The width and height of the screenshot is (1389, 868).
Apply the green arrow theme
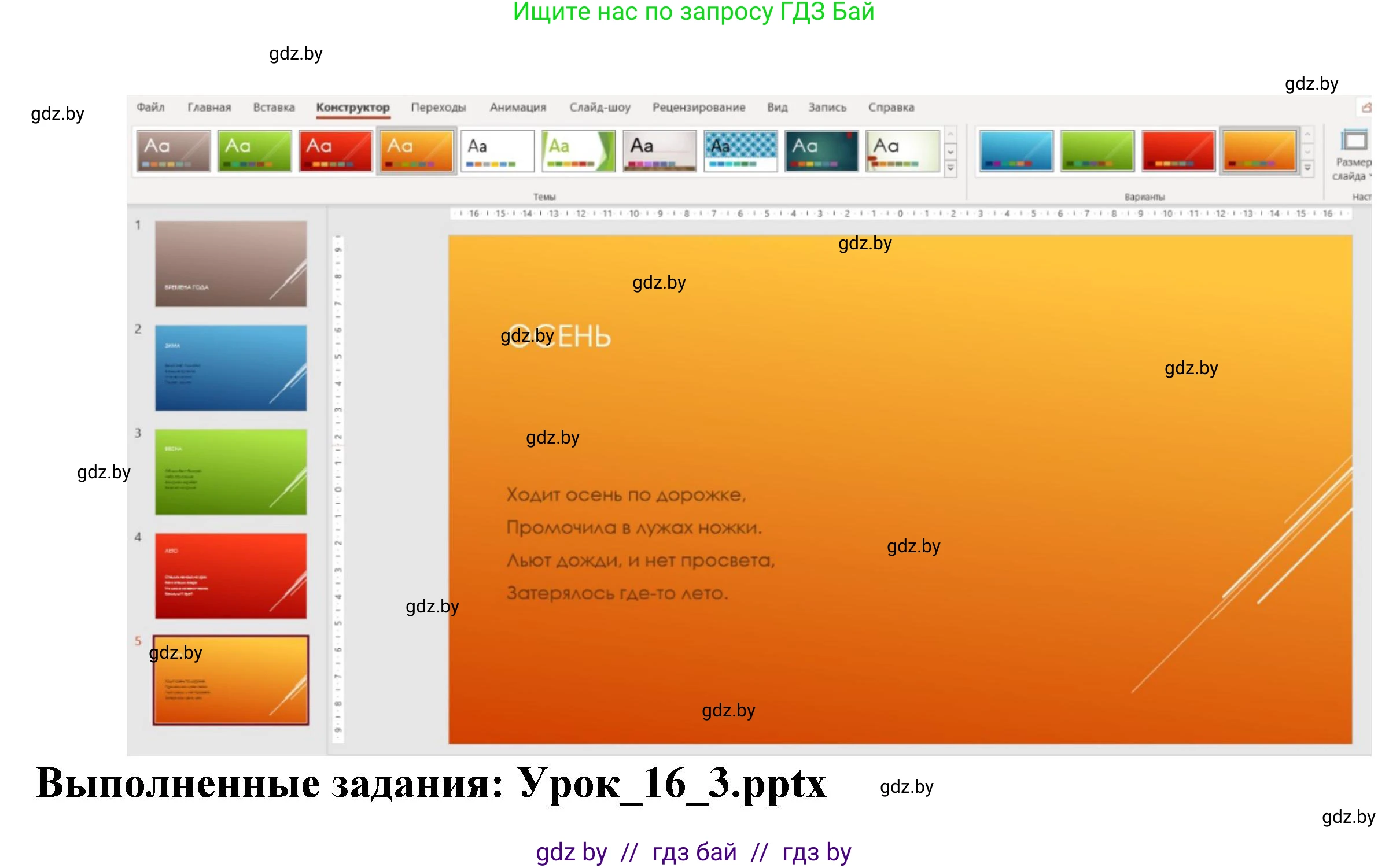click(x=579, y=150)
